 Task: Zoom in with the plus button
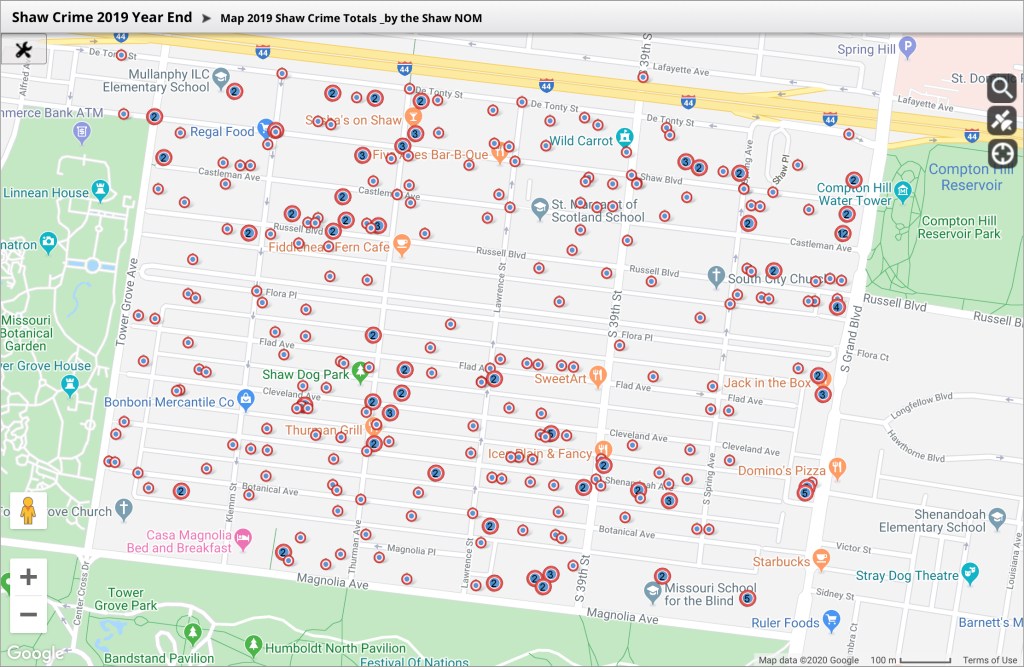pos(28,577)
